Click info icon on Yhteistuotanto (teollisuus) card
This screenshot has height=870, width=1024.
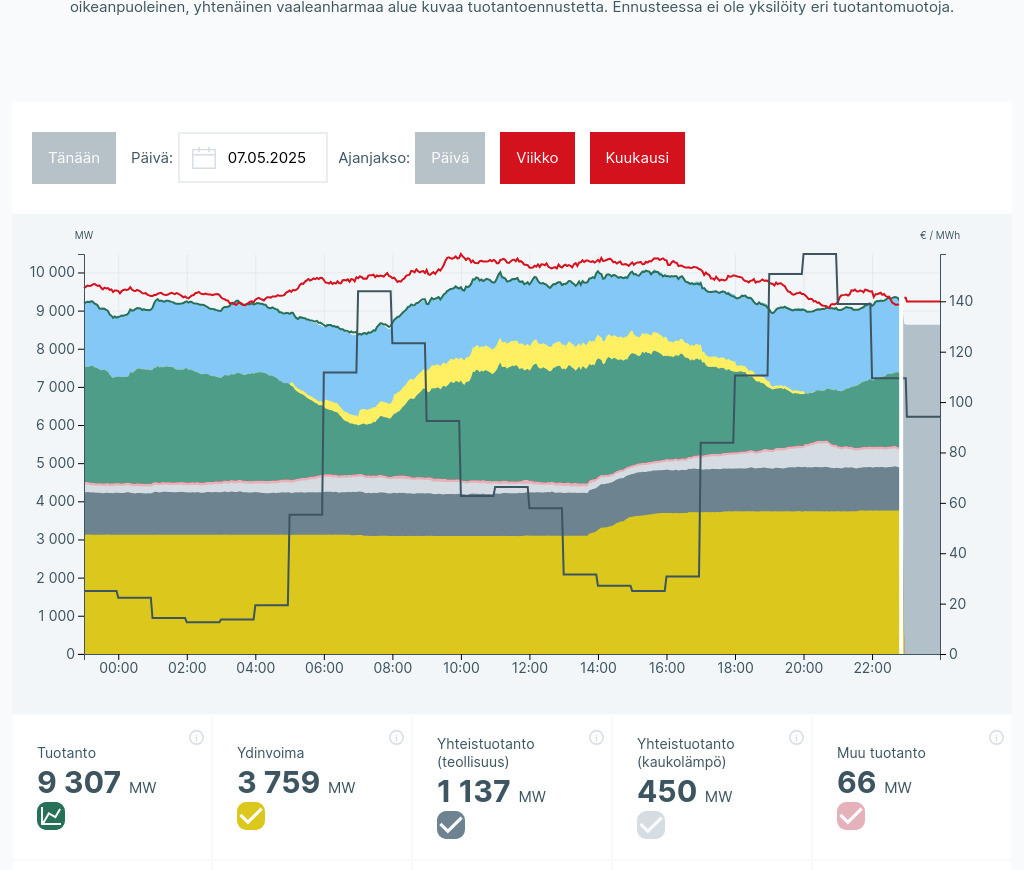[596, 738]
